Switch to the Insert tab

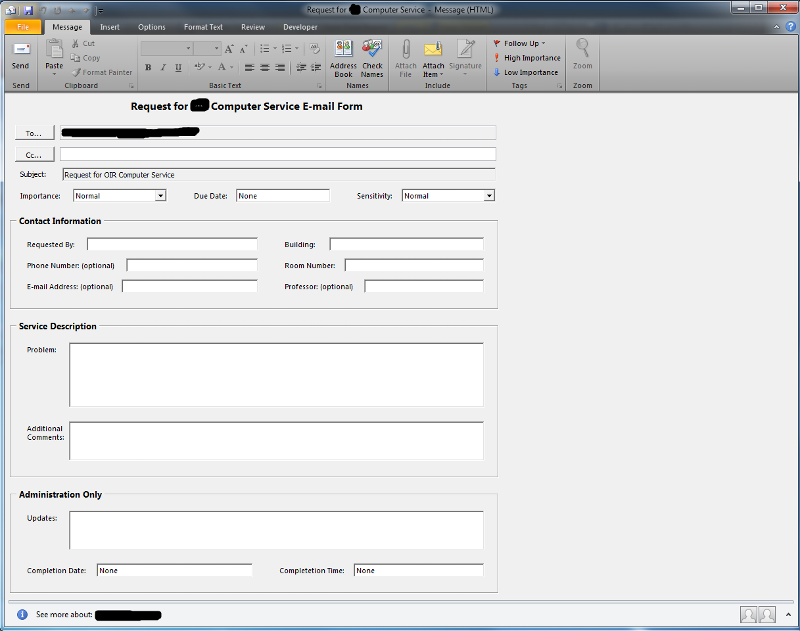click(x=110, y=27)
